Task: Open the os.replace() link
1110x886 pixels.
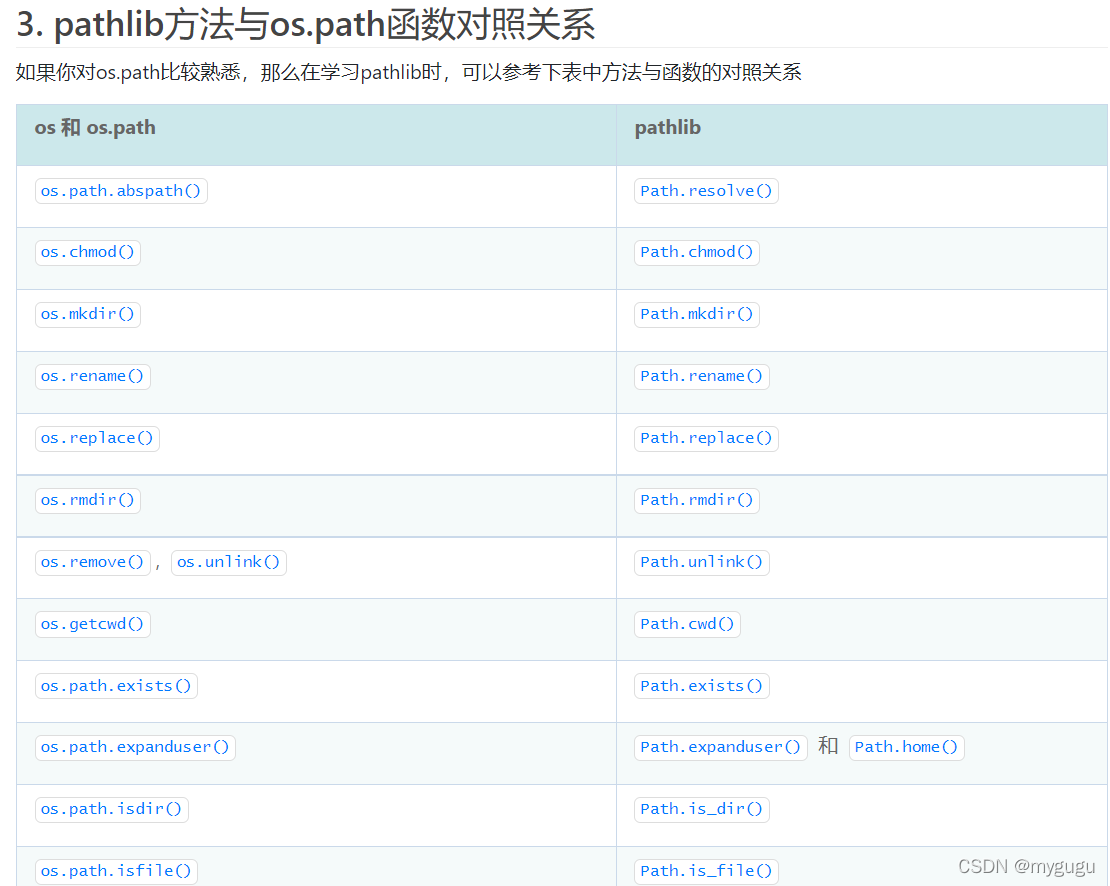Action: coord(97,438)
